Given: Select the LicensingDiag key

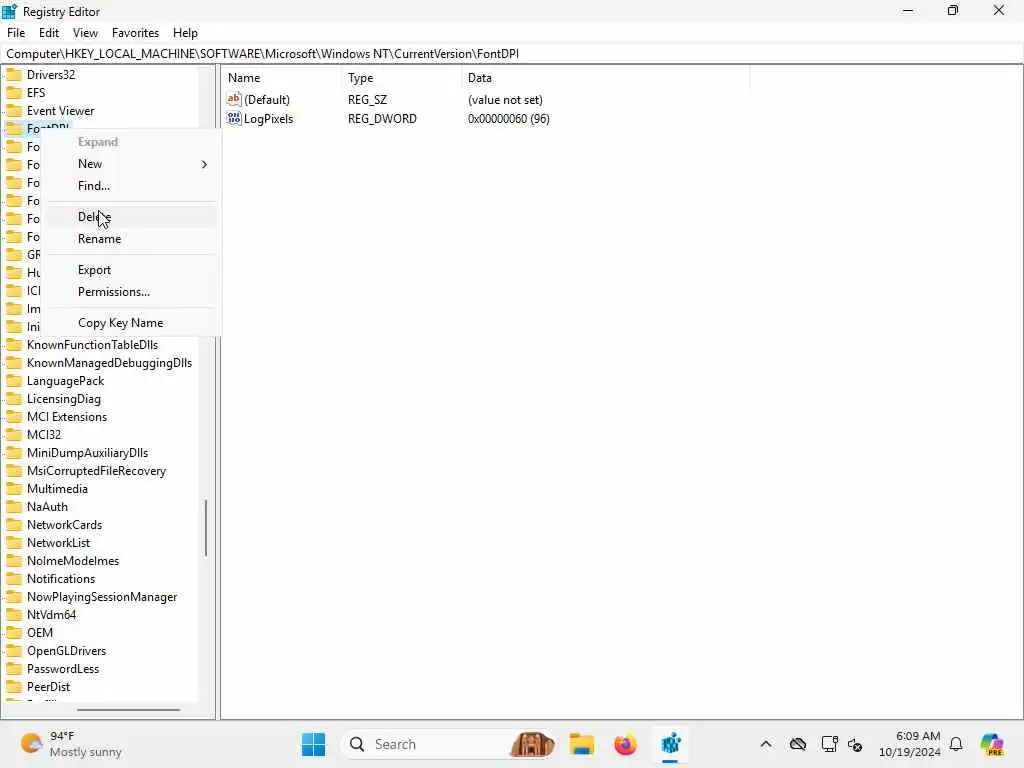Looking at the screenshot, I should 63,399.
